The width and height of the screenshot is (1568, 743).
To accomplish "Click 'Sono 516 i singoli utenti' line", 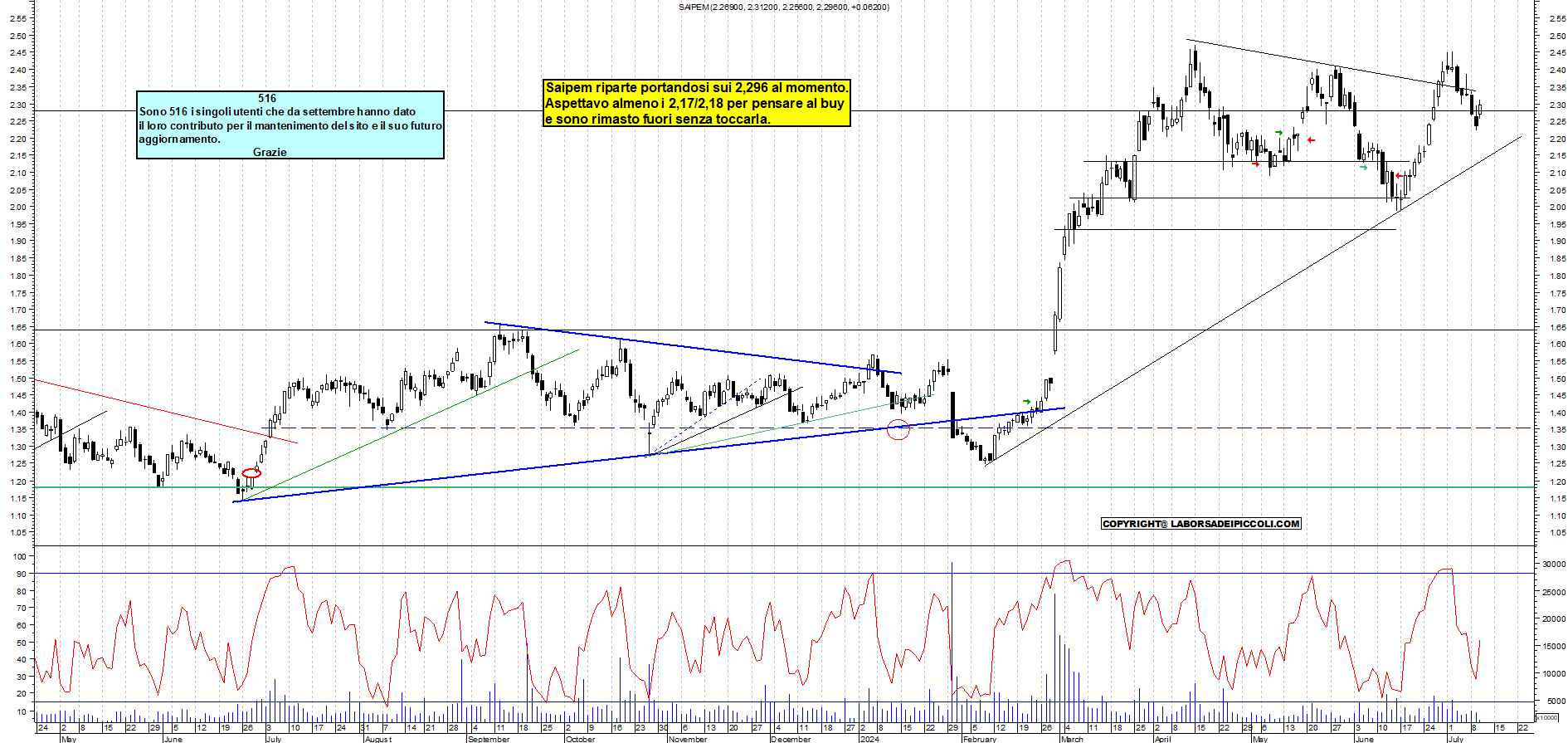I will tap(278, 111).
